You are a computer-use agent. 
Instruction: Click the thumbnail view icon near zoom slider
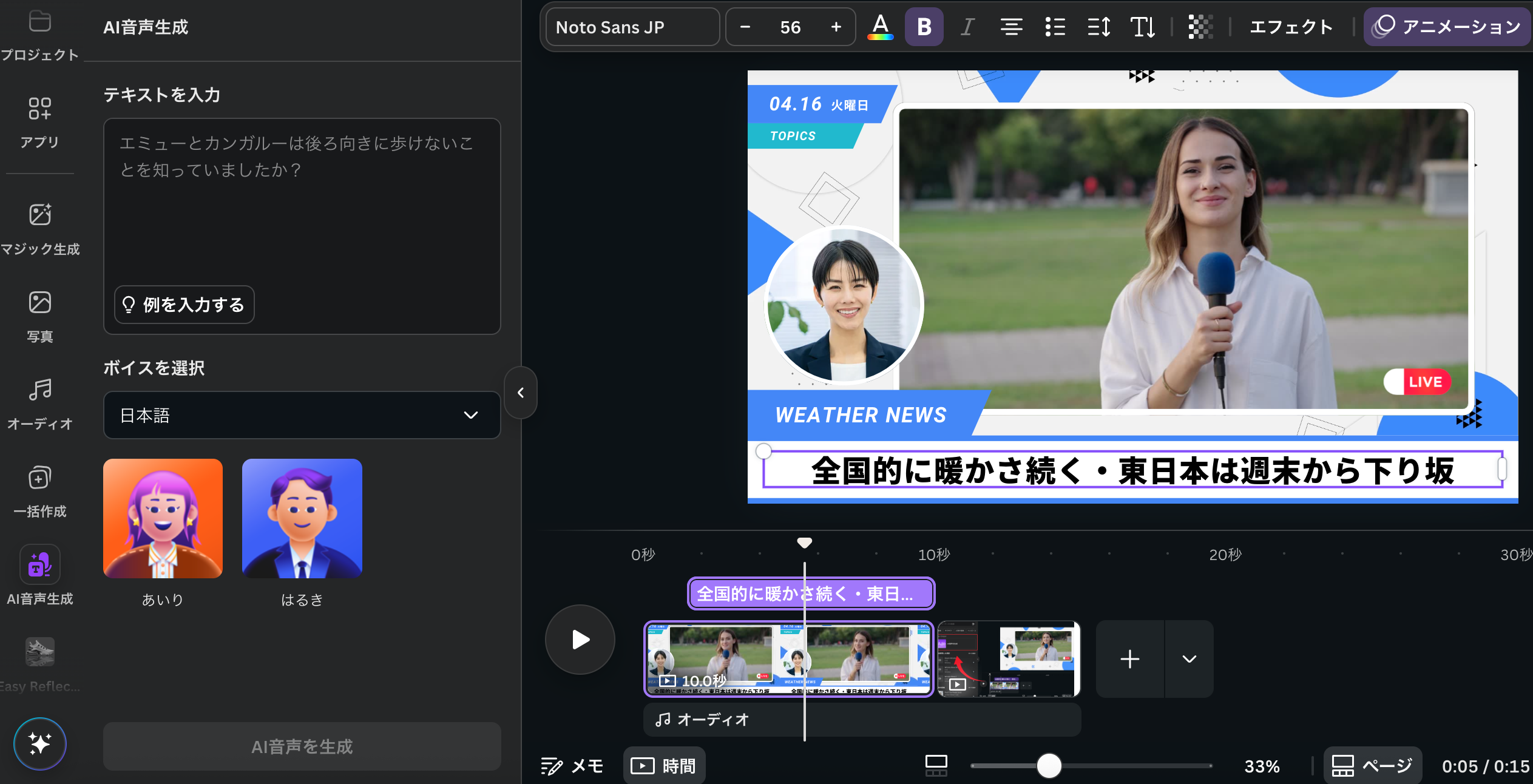[936, 766]
